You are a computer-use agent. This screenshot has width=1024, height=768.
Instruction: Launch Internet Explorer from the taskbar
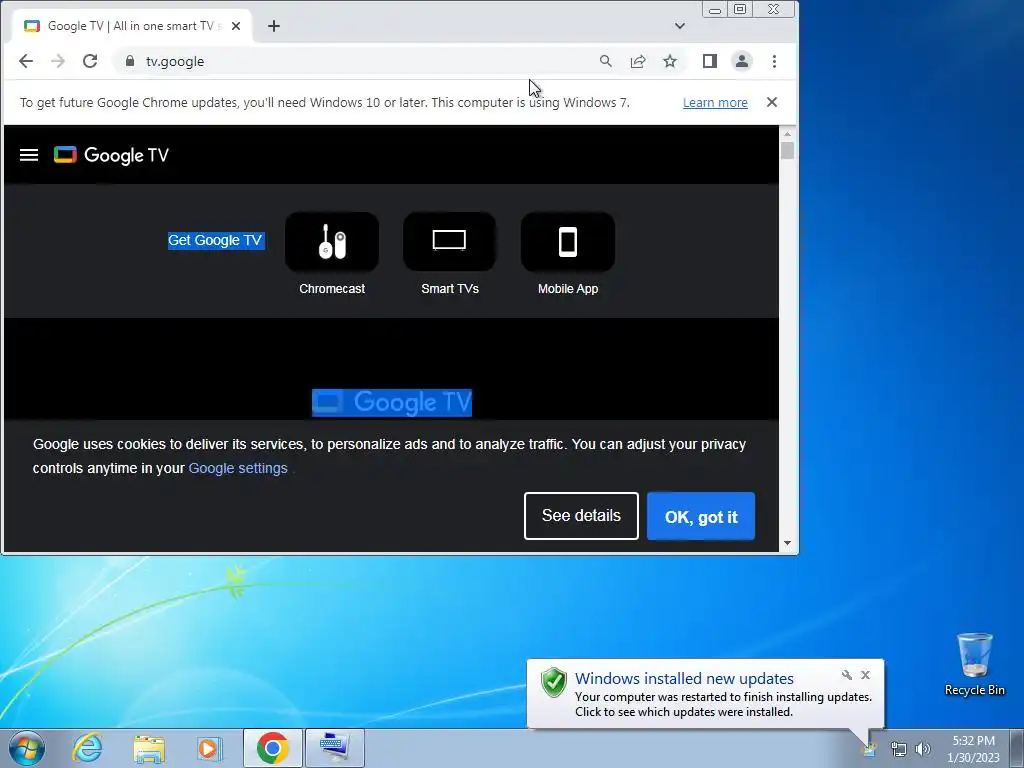[x=87, y=748]
